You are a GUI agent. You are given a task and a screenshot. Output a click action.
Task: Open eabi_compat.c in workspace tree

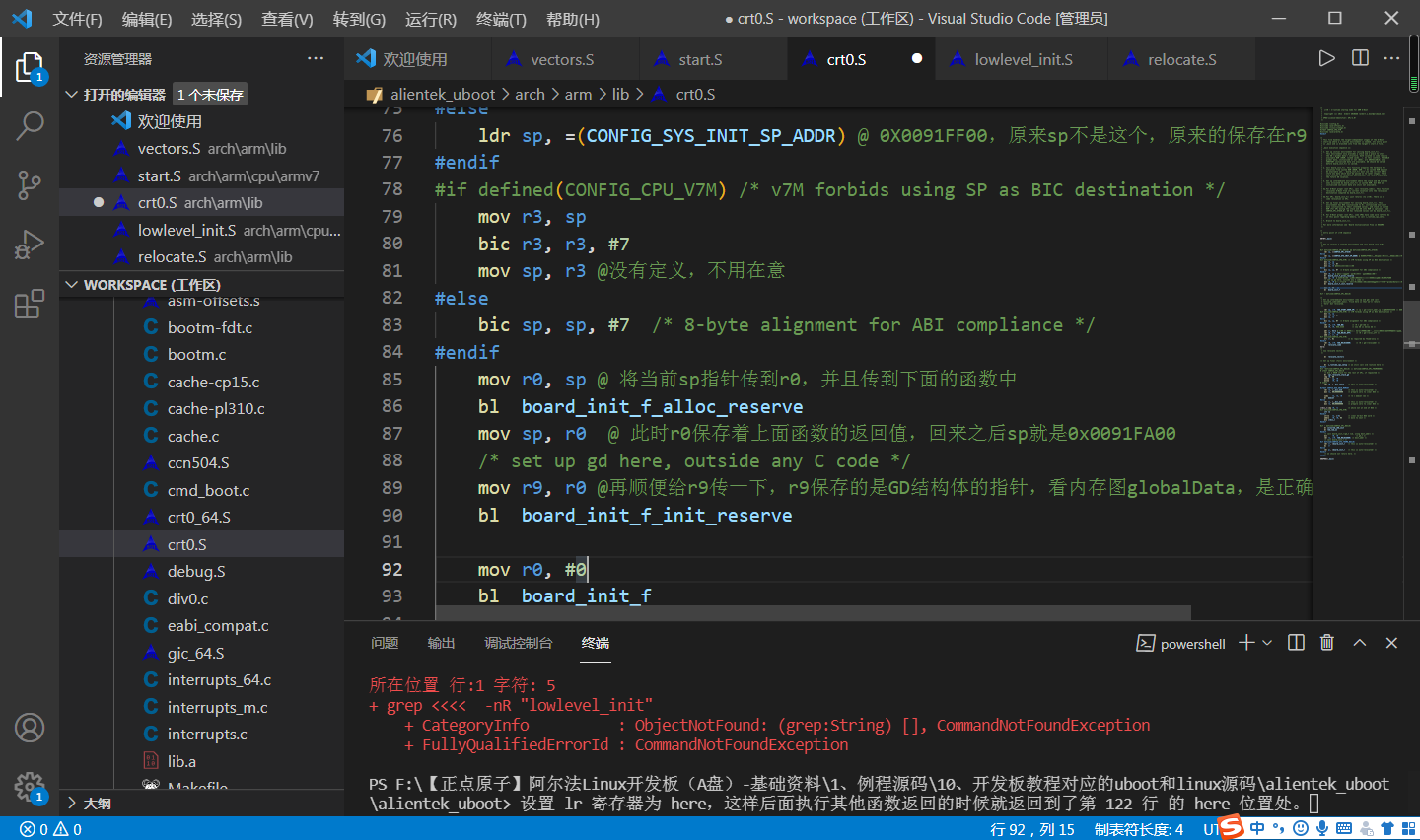click(x=201, y=625)
